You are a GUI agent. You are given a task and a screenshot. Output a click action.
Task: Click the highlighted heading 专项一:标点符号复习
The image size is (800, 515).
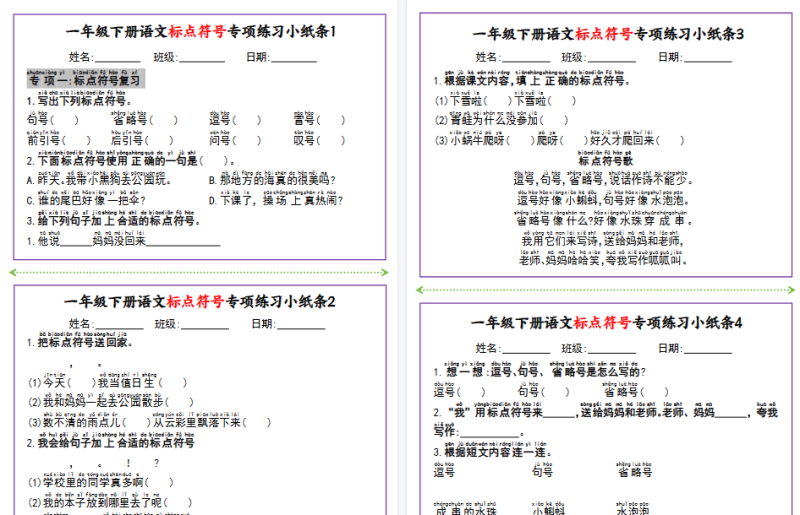(x=86, y=78)
